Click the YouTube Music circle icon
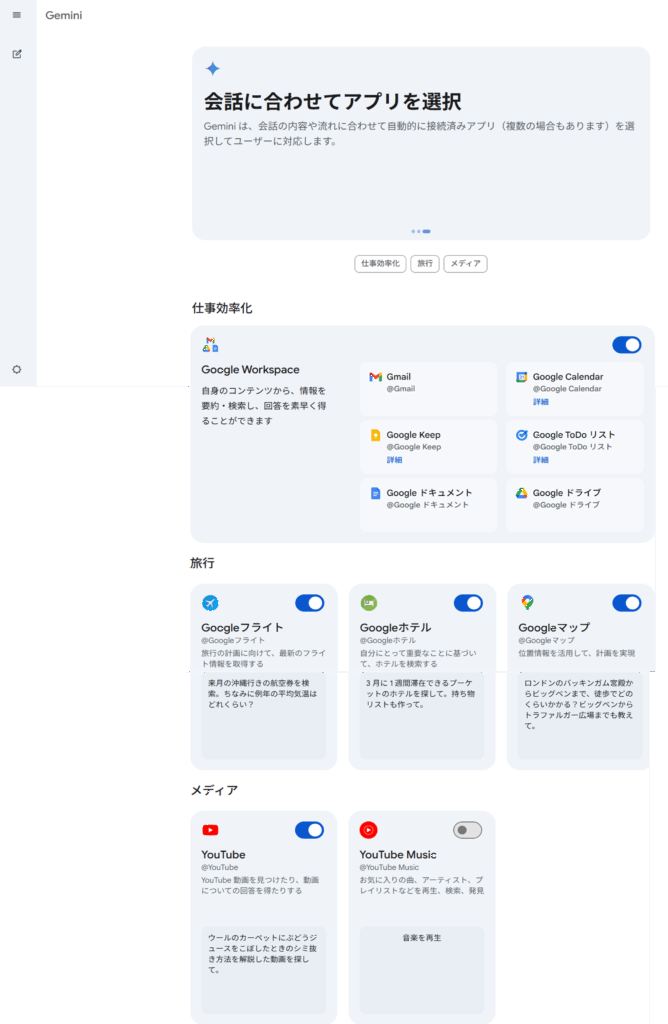The width and height of the screenshot is (668, 1024). click(369, 830)
